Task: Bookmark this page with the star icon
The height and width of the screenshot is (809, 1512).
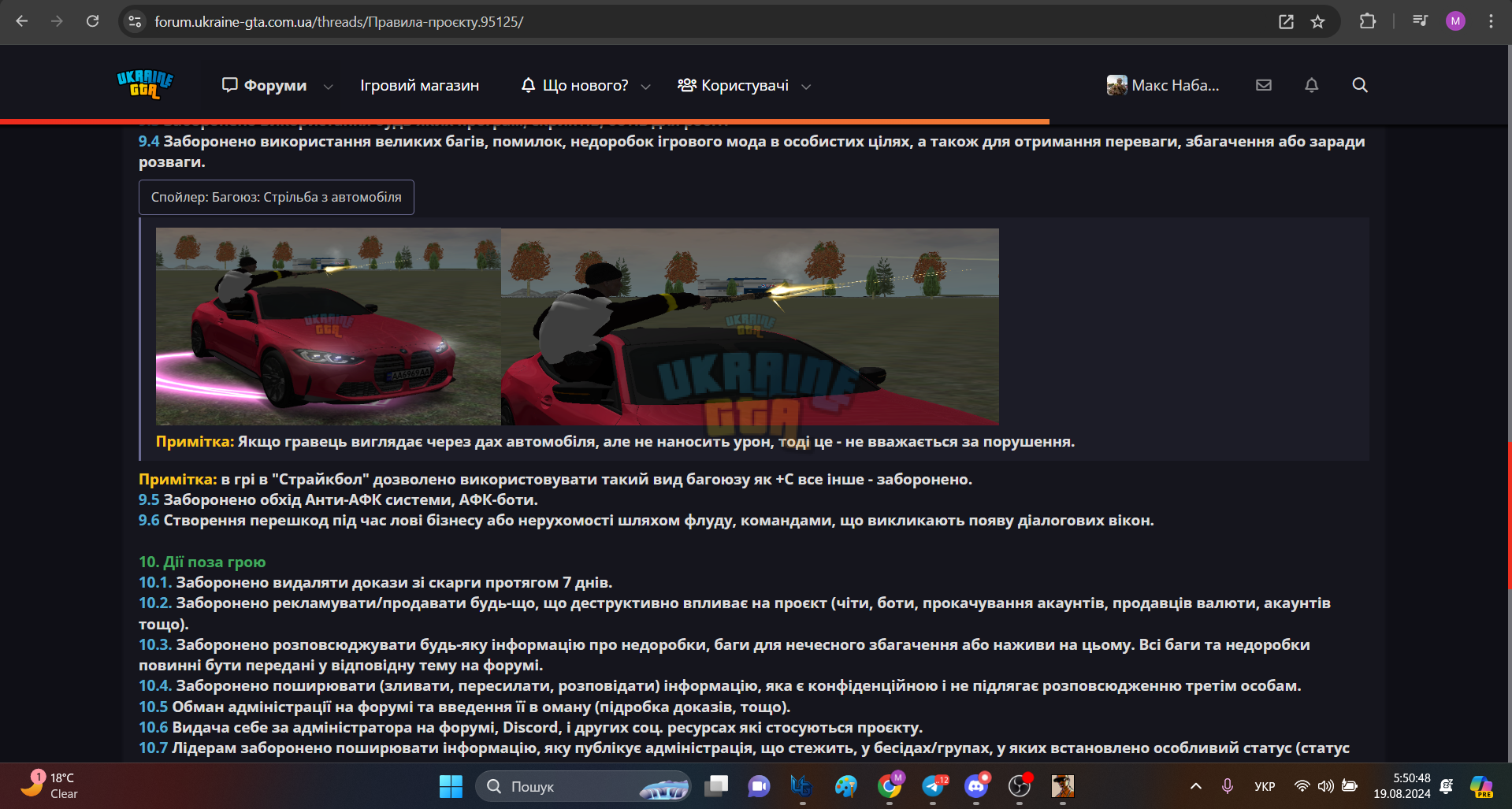Action: click(1318, 21)
